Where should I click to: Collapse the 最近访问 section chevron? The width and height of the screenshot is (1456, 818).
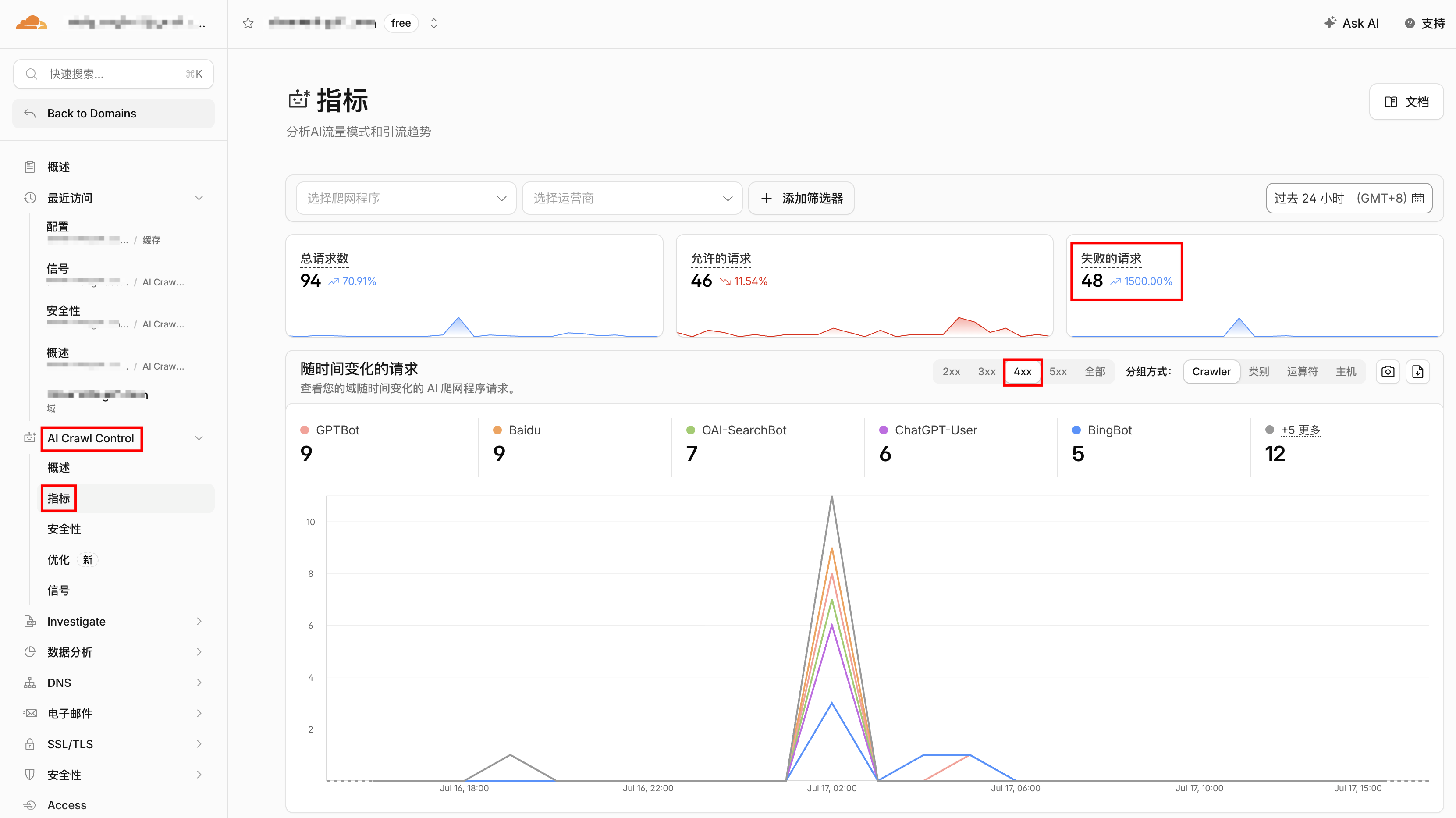point(199,198)
